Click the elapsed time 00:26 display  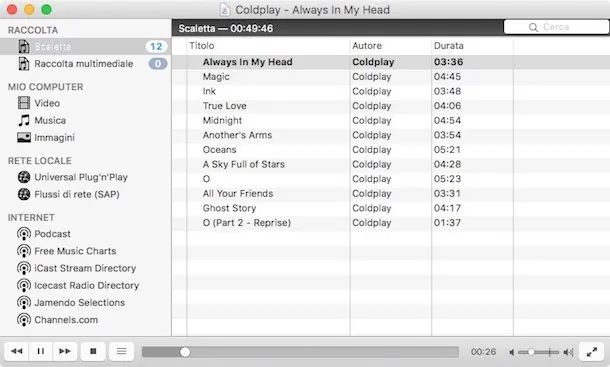[x=483, y=352]
